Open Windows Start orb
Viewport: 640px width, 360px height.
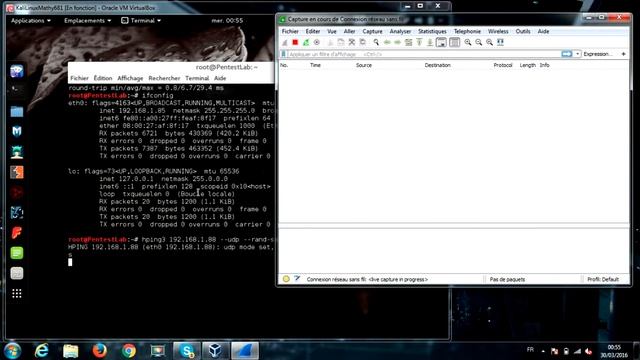[x=12, y=351]
